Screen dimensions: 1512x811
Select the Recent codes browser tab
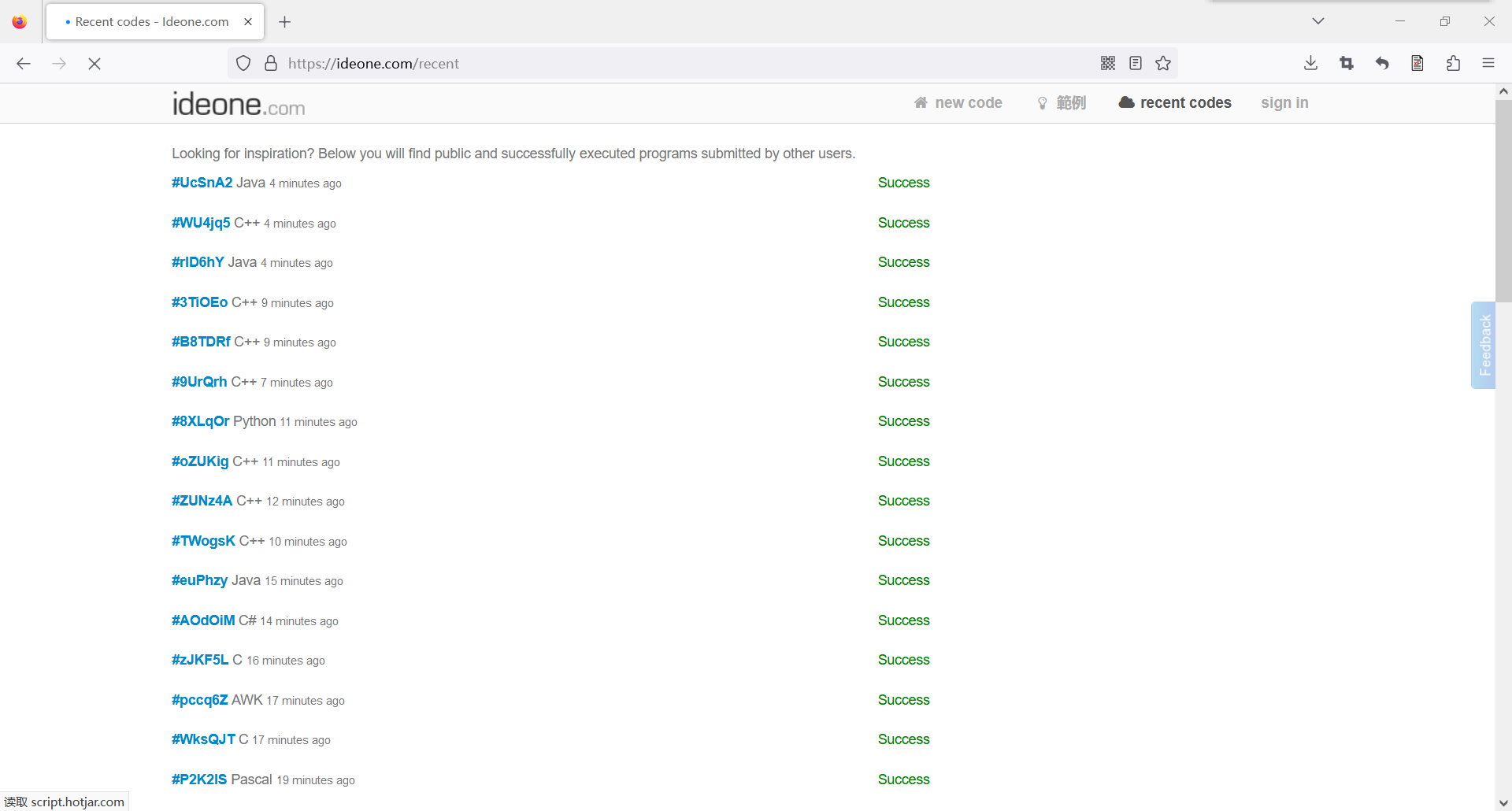pos(155,22)
